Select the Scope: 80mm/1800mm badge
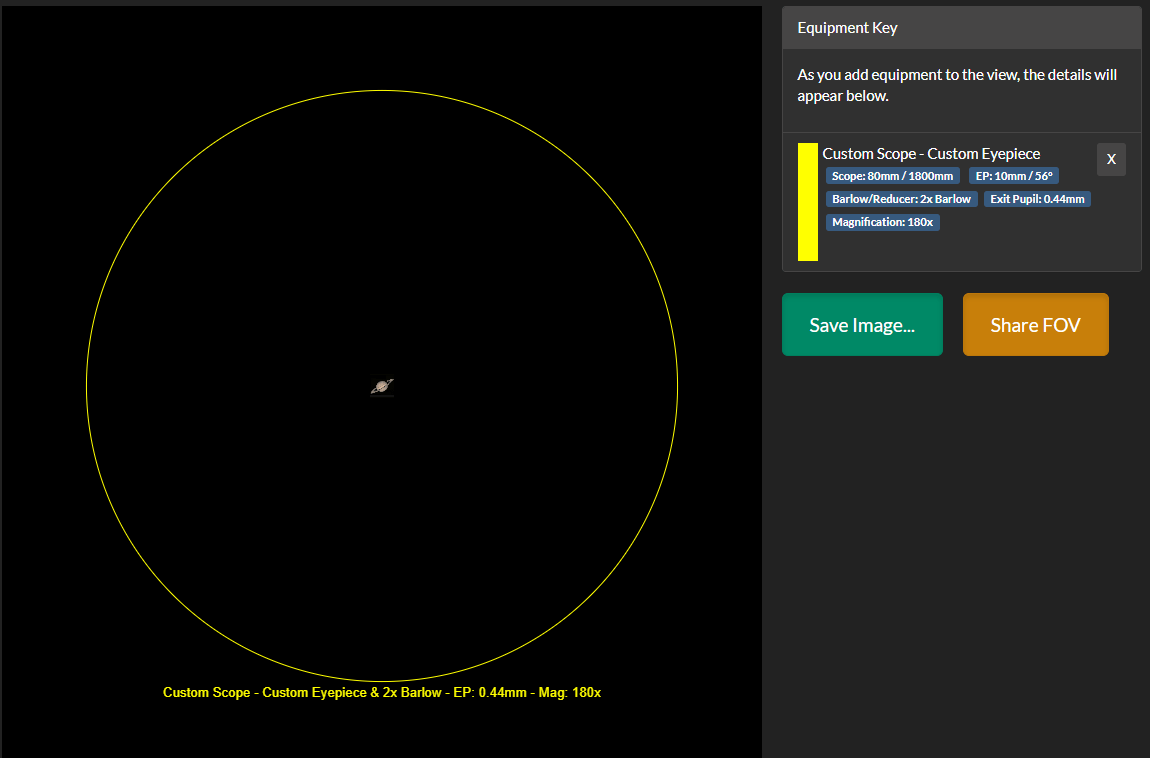 (893, 175)
